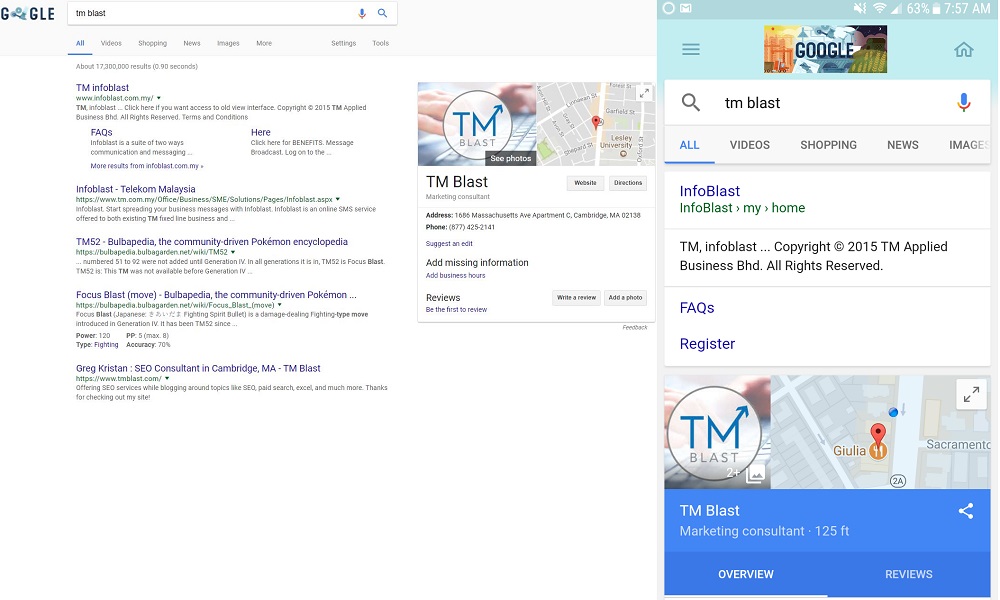Switch to the desktop Images tab
The height and width of the screenshot is (600, 1000).
click(228, 43)
